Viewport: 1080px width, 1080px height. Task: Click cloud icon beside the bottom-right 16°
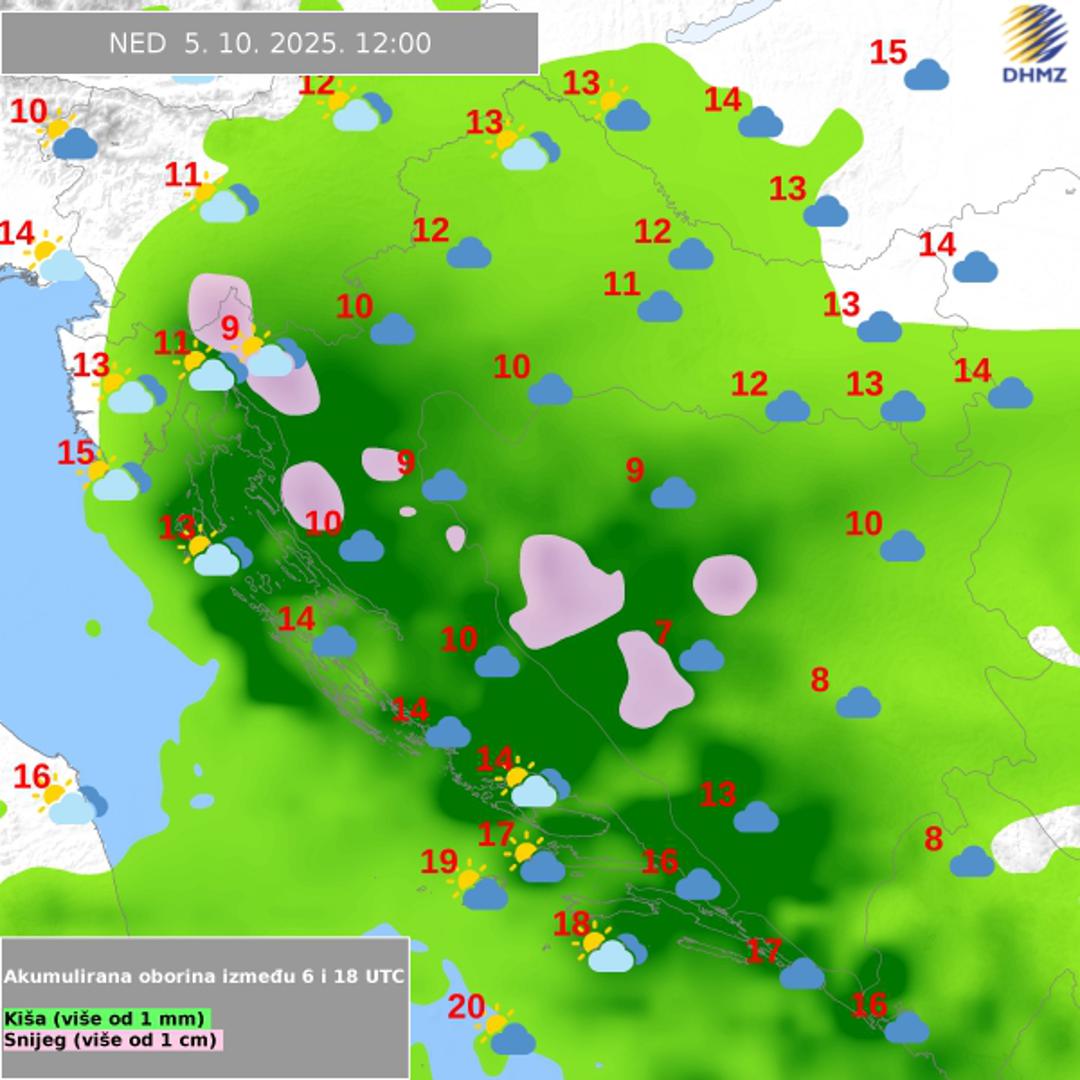[906, 1027]
